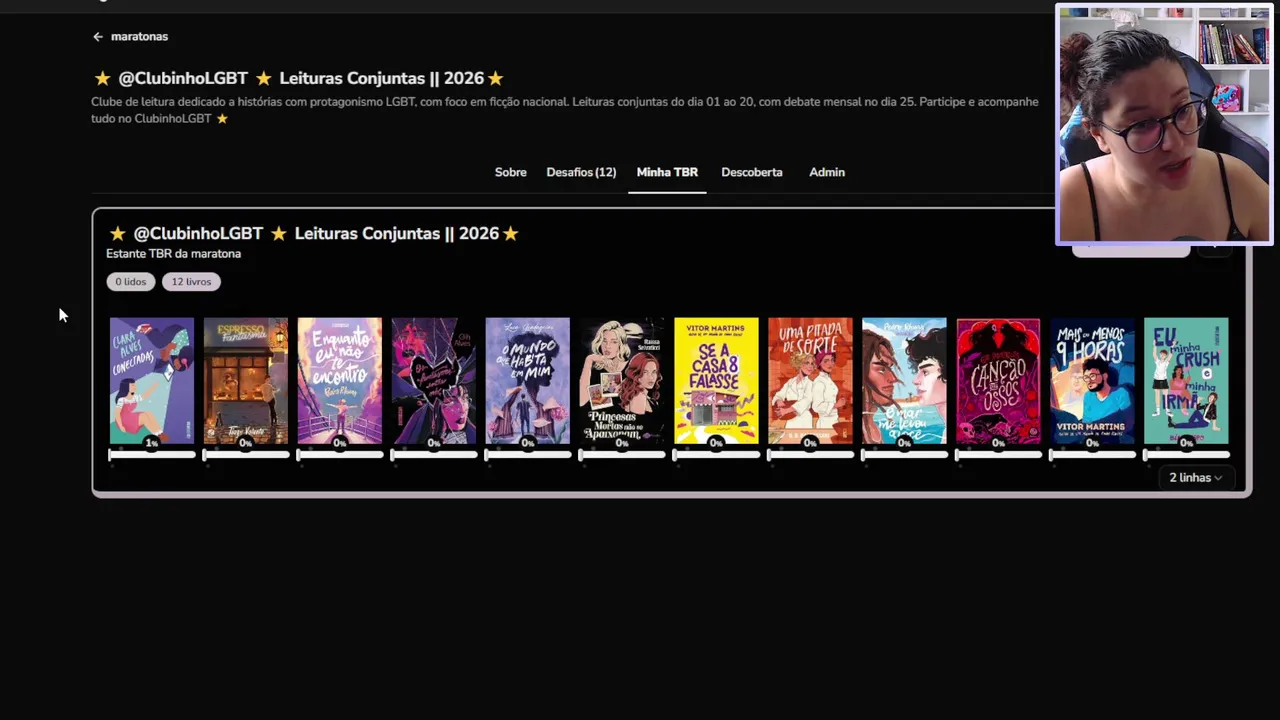Open the Admin tab

(x=827, y=172)
